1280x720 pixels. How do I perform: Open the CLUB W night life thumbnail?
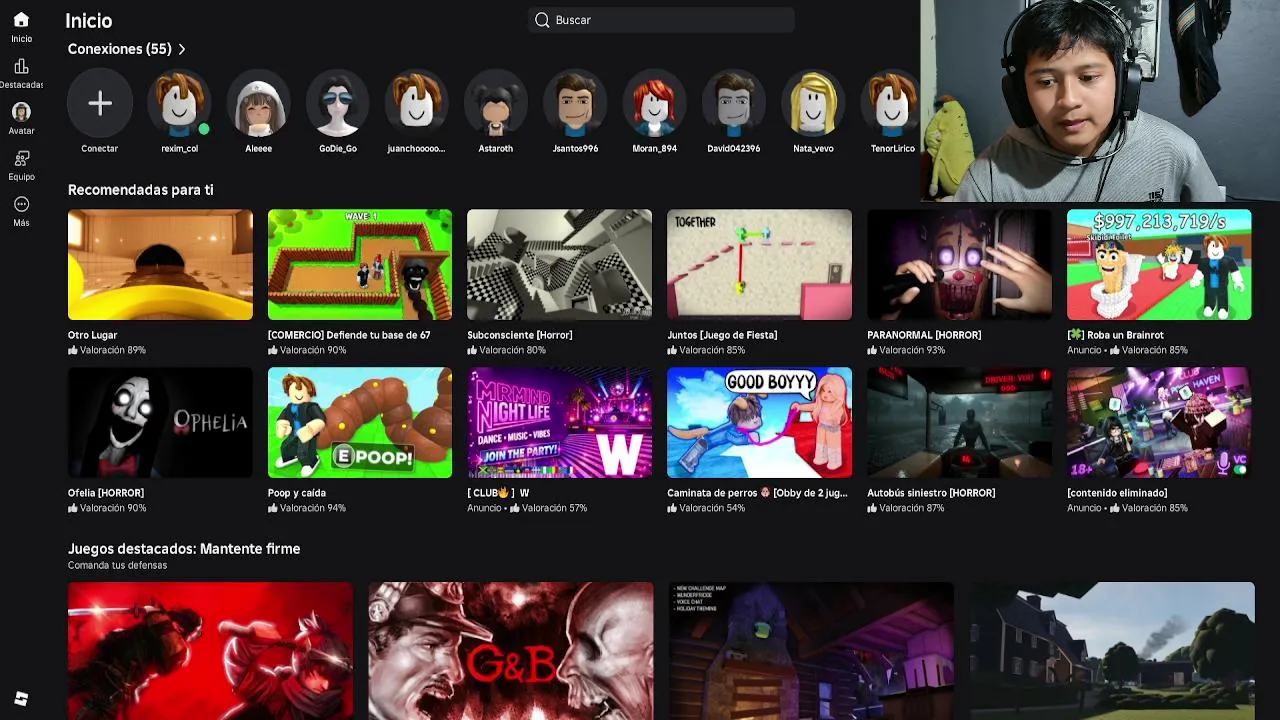tap(559, 423)
